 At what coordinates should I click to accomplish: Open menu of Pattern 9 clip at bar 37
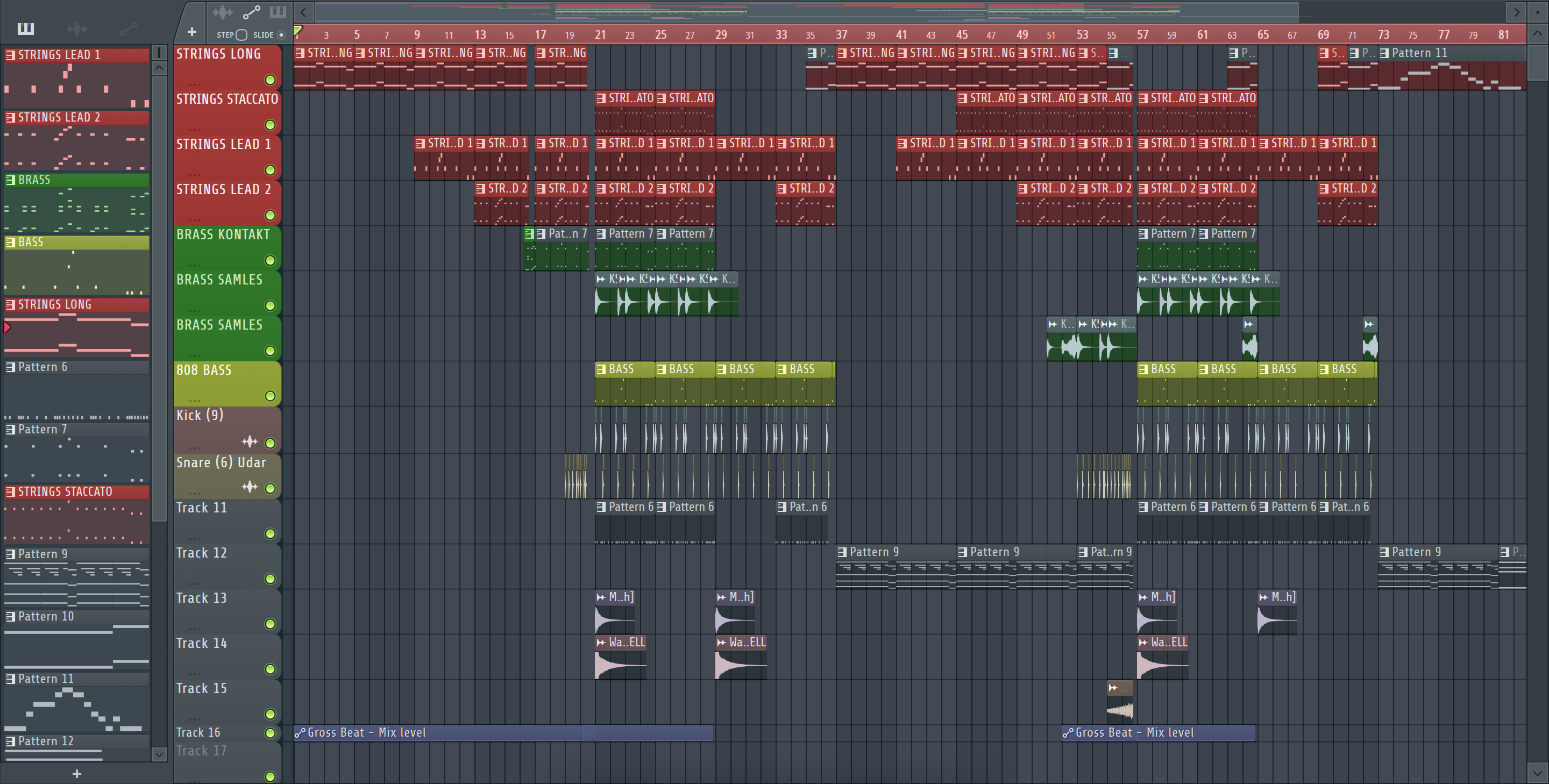842,552
